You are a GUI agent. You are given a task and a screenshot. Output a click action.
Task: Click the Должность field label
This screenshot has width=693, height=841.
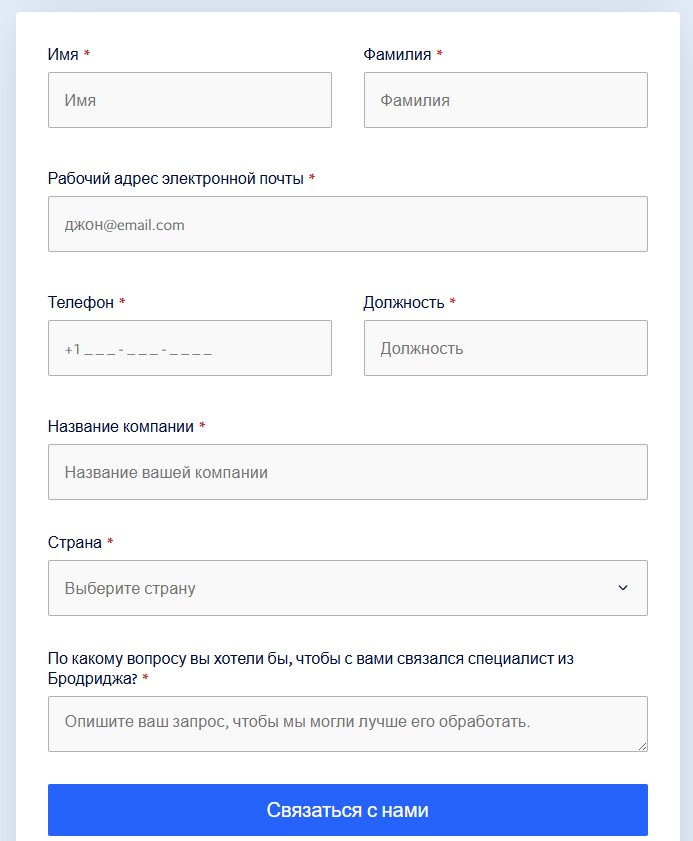pyautogui.click(x=403, y=302)
